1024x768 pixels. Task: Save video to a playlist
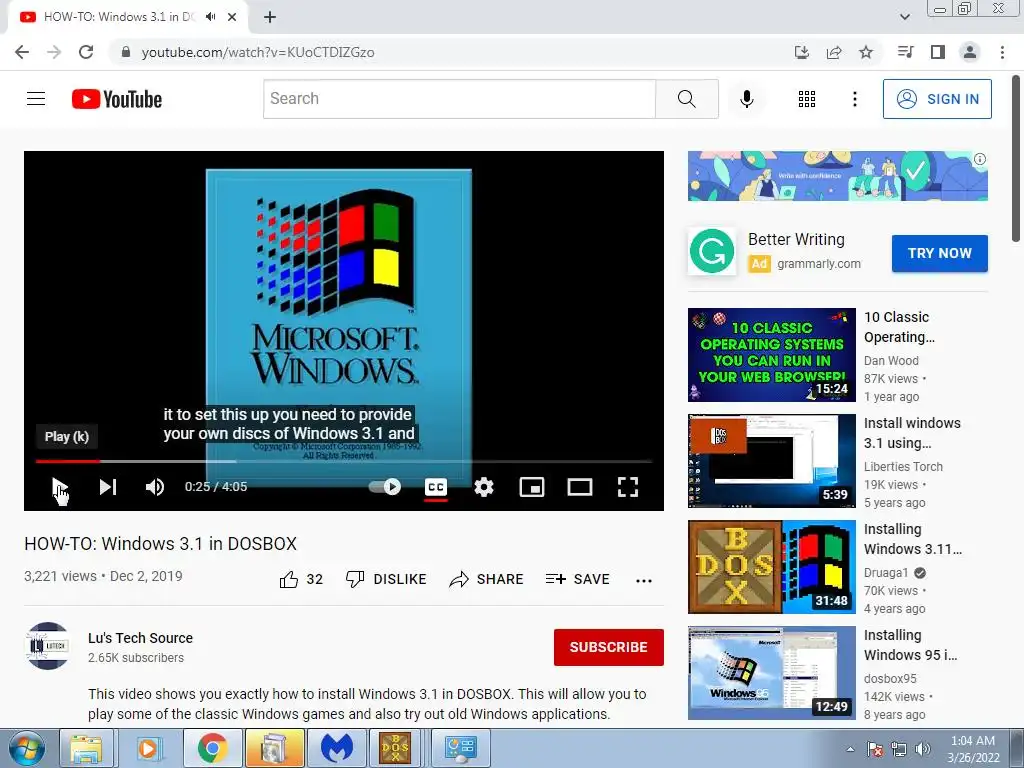coord(578,579)
